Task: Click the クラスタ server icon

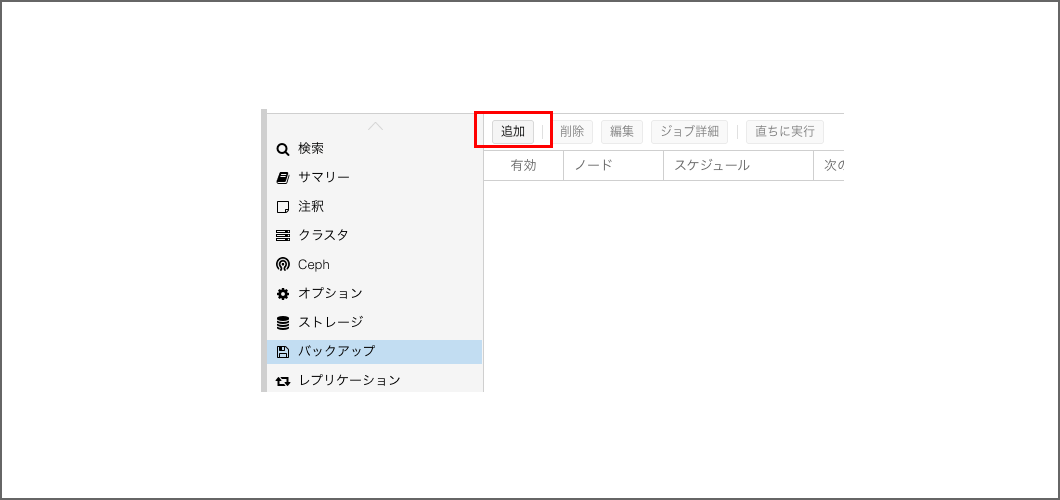Action: pyautogui.click(x=283, y=236)
